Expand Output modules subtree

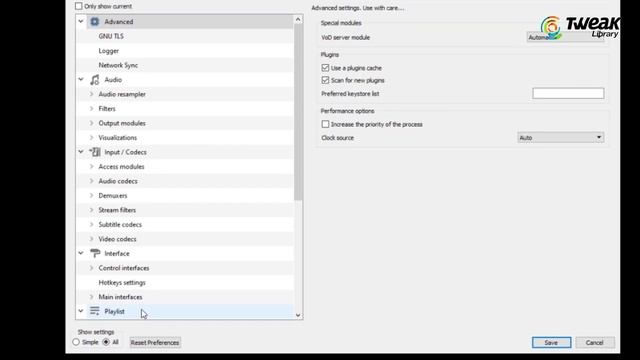[91, 123]
